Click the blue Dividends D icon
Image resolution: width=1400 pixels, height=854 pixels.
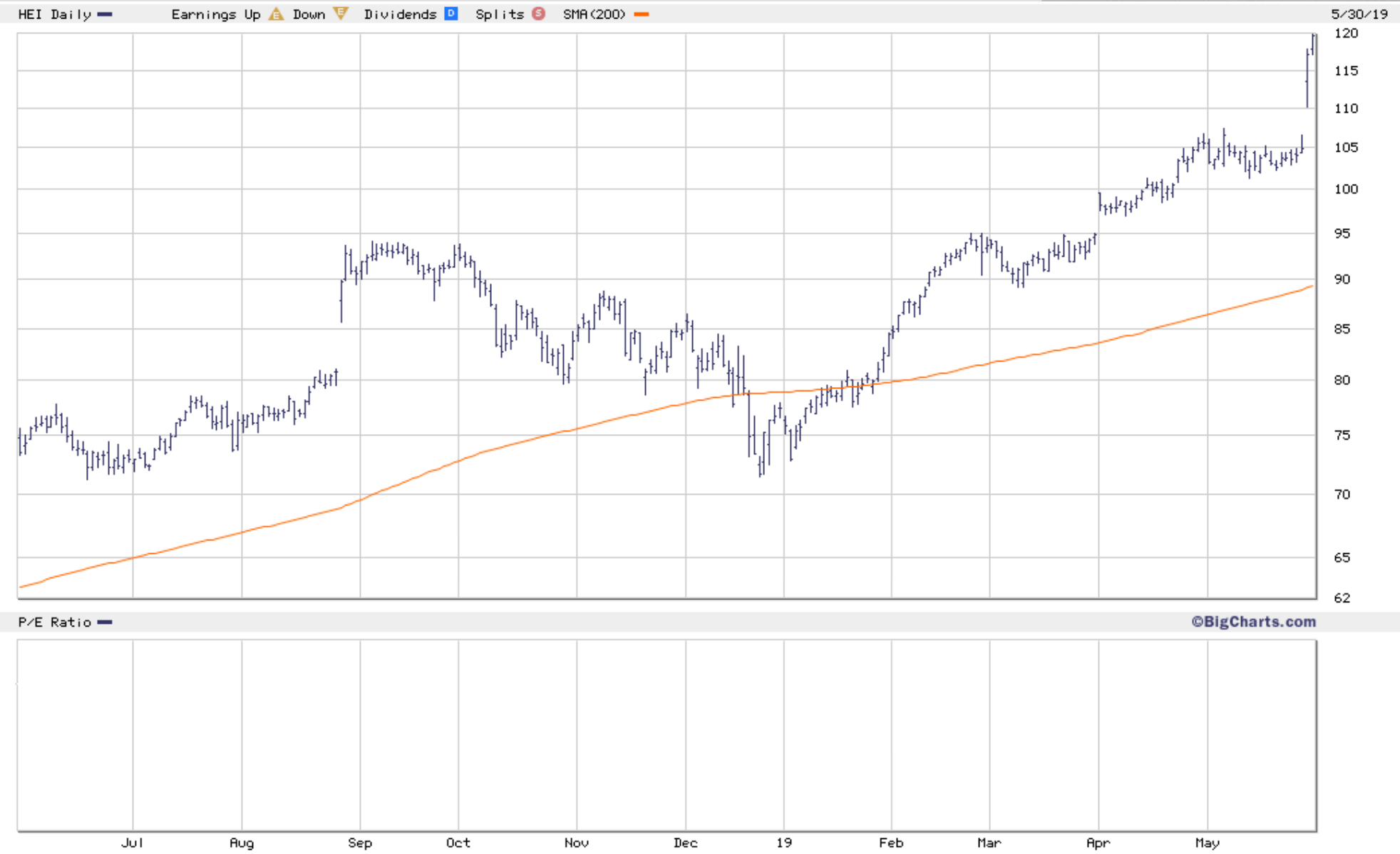coord(451,14)
